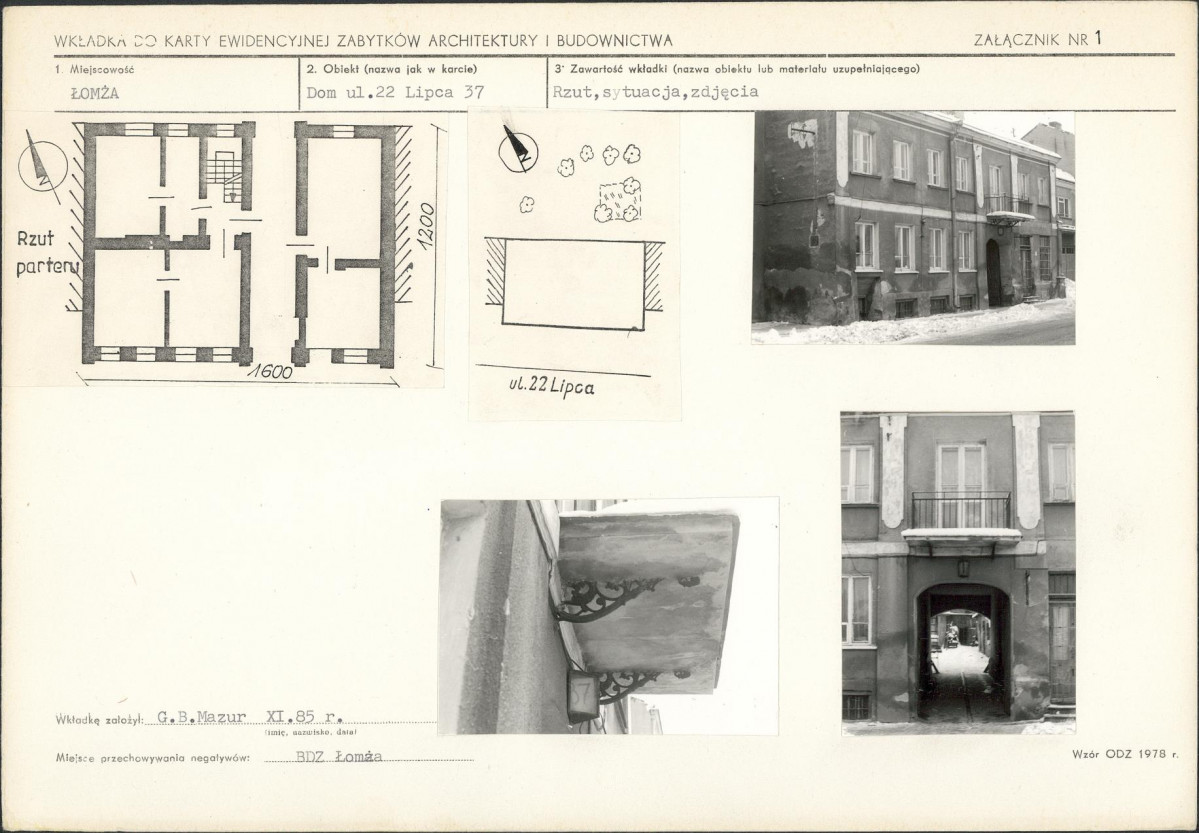Open the gateway and balcony photograph

(x=958, y=574)
